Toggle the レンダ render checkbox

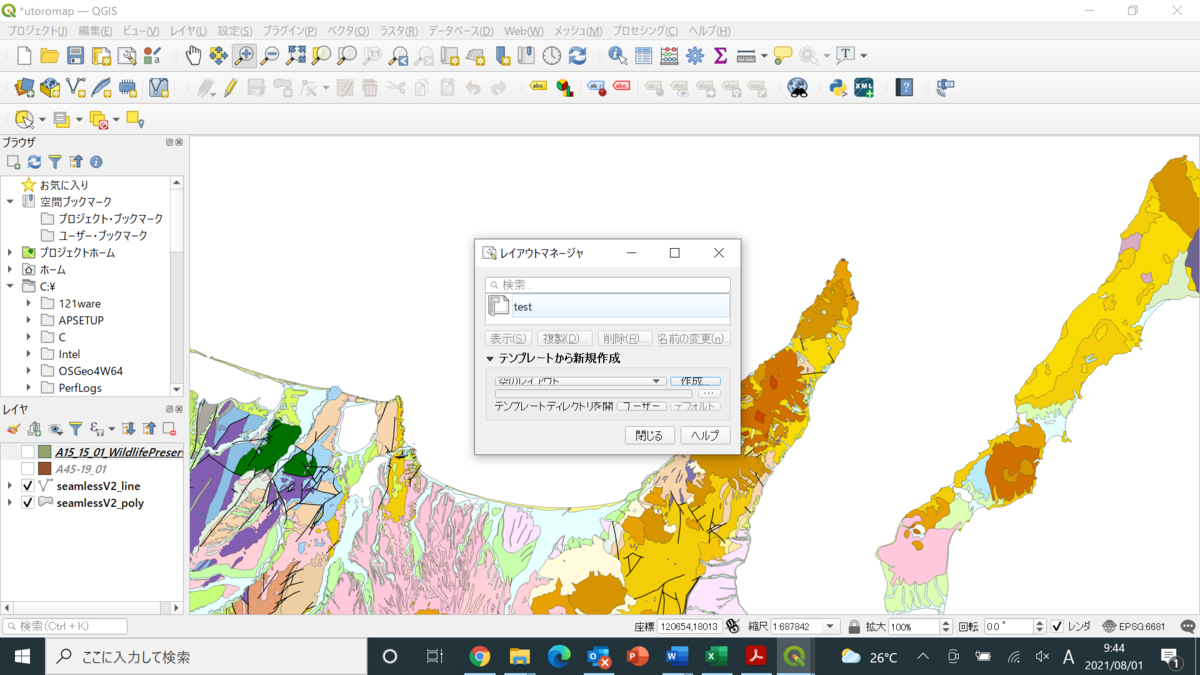click(x=1057, y=627)
